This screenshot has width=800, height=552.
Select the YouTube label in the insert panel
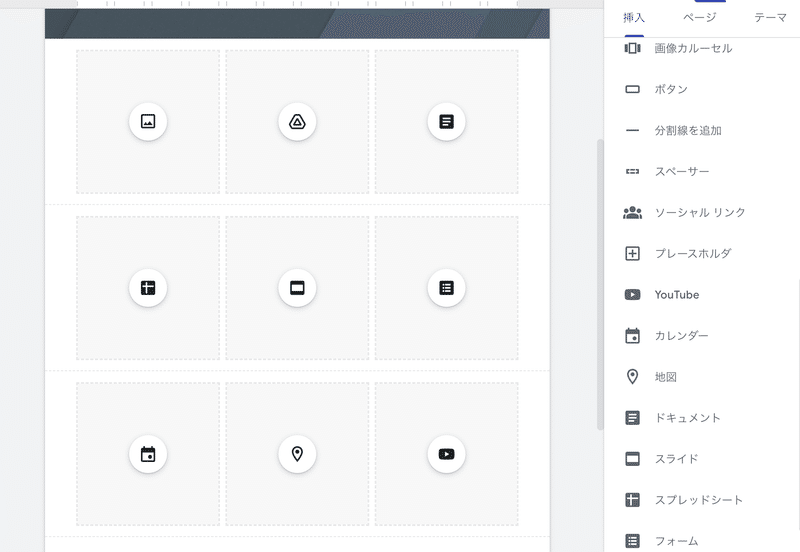(677, 295)
